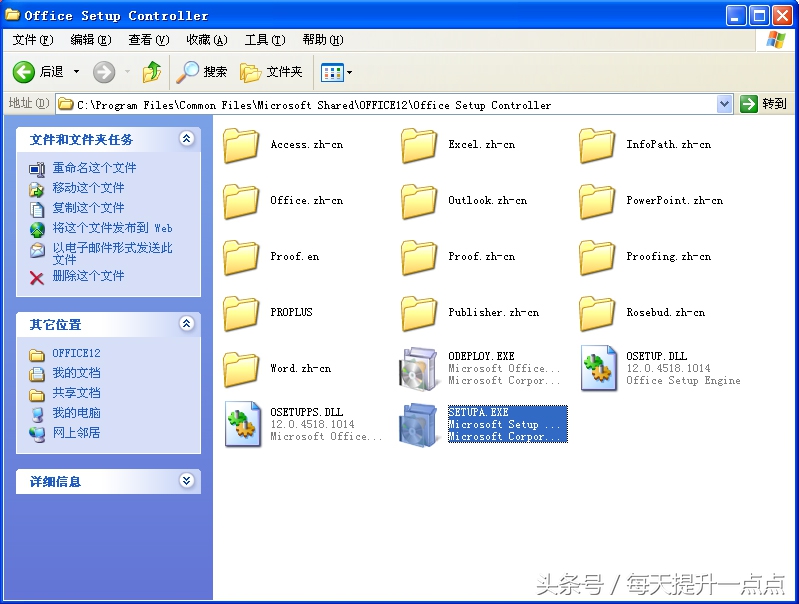
Task: Click 删除这个文件 task link
Action: pyautogui.click(x=88, y=276)
